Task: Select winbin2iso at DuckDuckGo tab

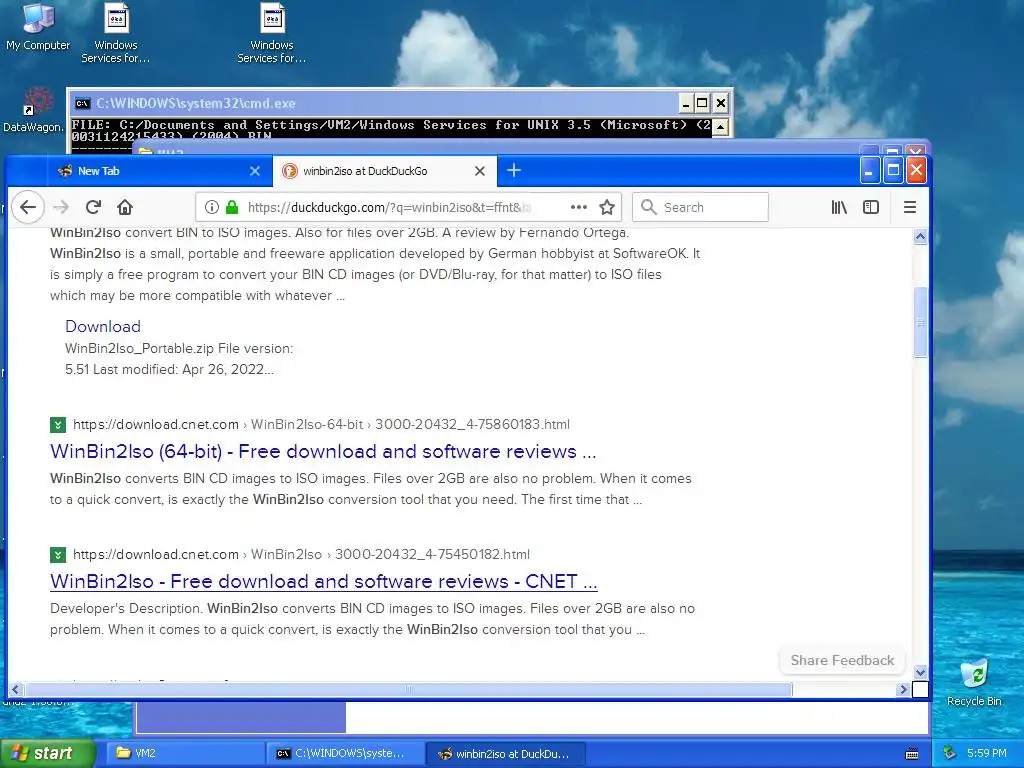Action: 385,171
